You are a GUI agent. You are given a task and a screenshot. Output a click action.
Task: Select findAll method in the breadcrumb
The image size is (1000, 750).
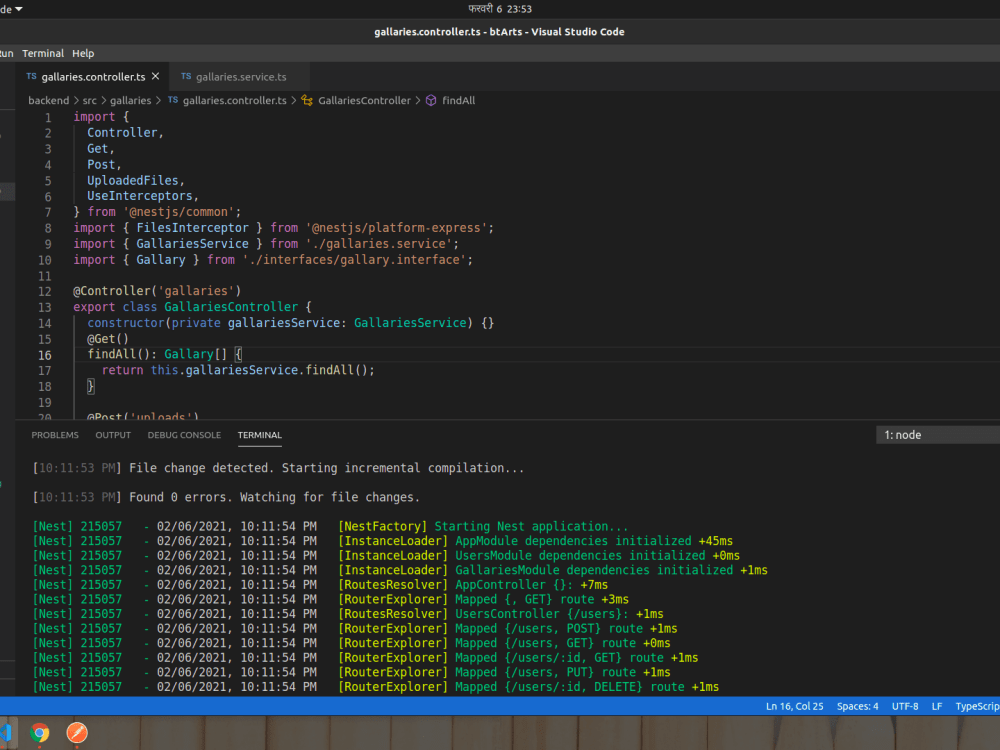459,100
